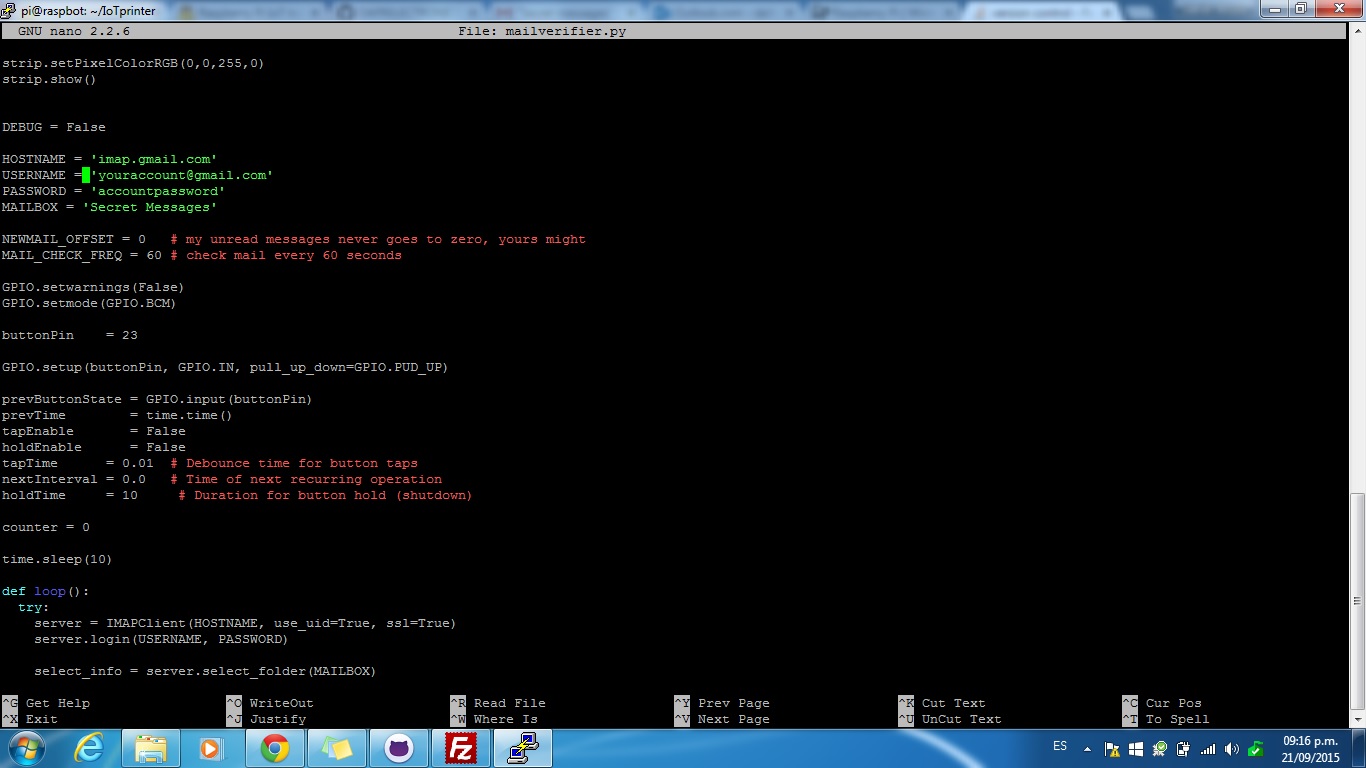
Task: Click the 'youraccount@gmail.com' username string
Action: click(182, 175)
